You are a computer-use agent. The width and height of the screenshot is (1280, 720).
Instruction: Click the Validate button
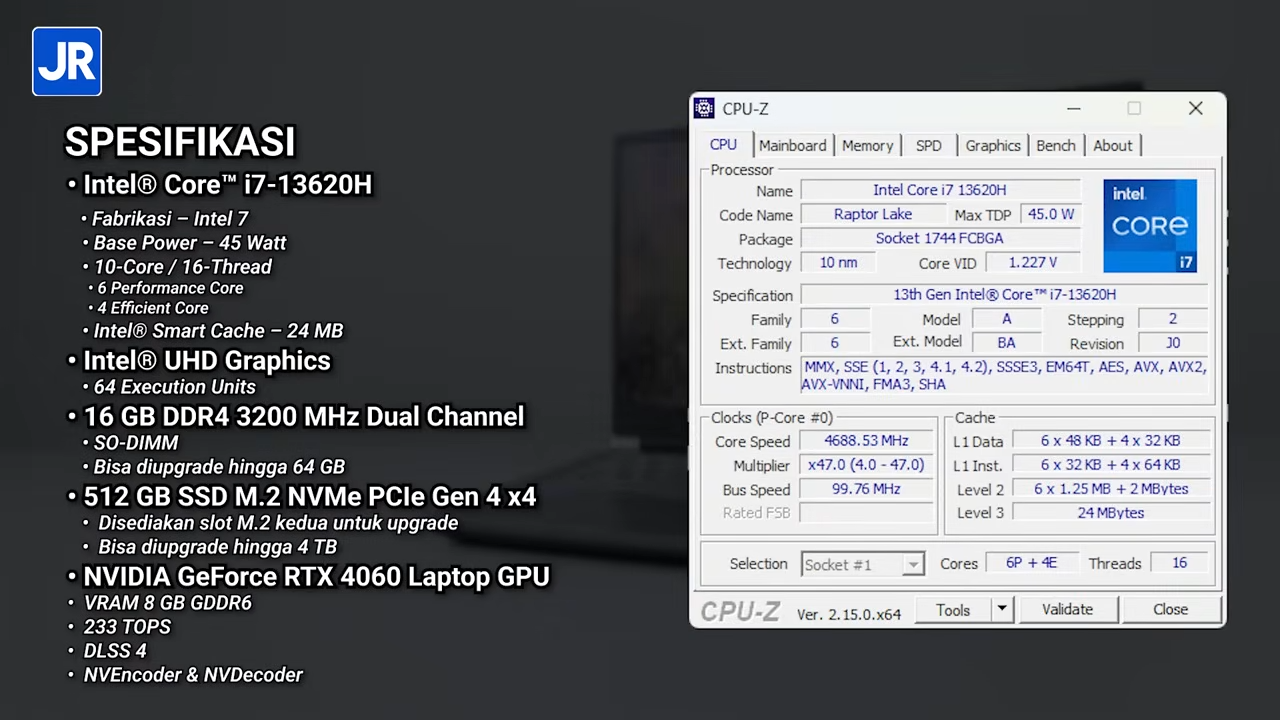click(1067, 609)
